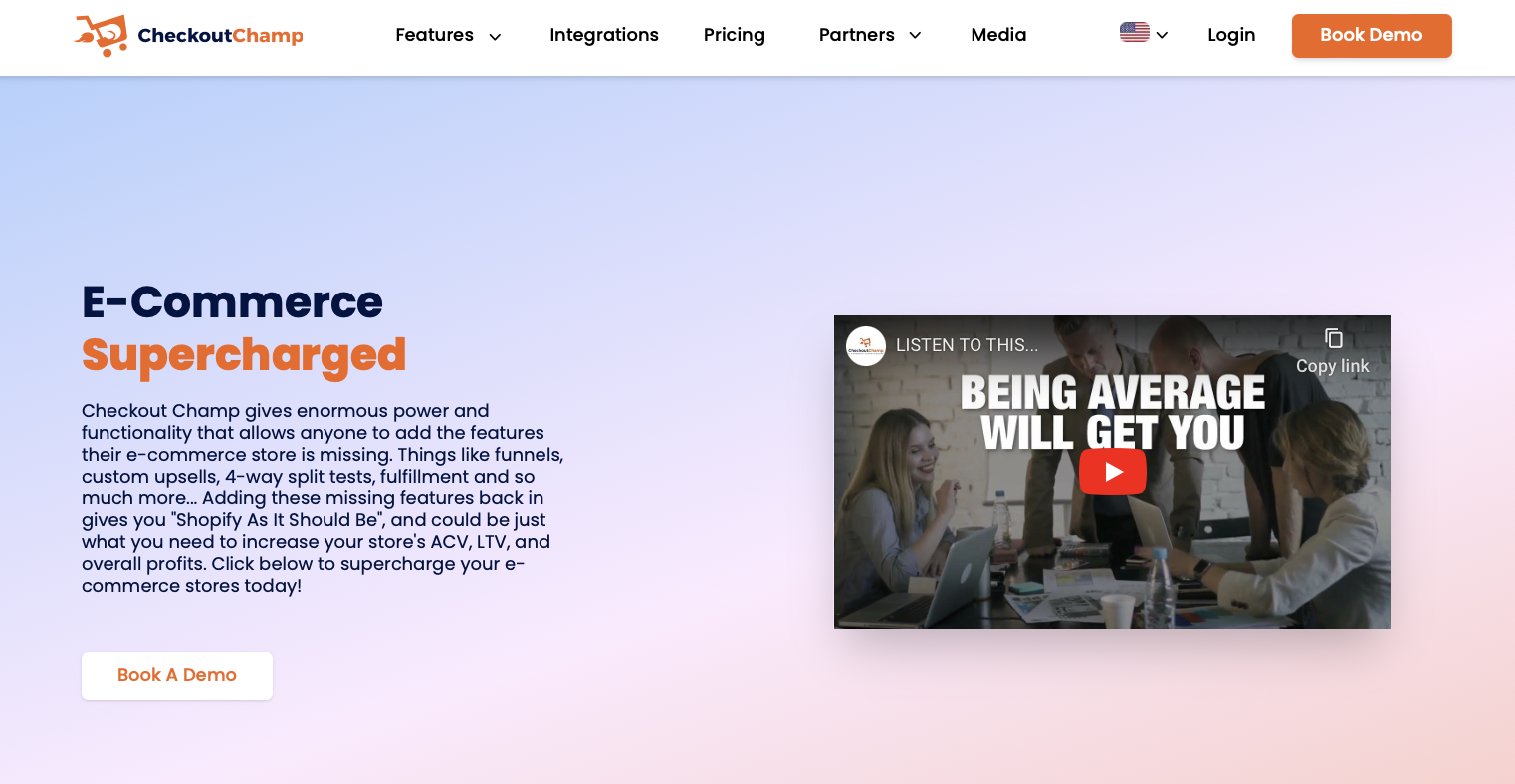1515x784 pixels.
Task: Open the Partners menu
Action: coord(857,35)
